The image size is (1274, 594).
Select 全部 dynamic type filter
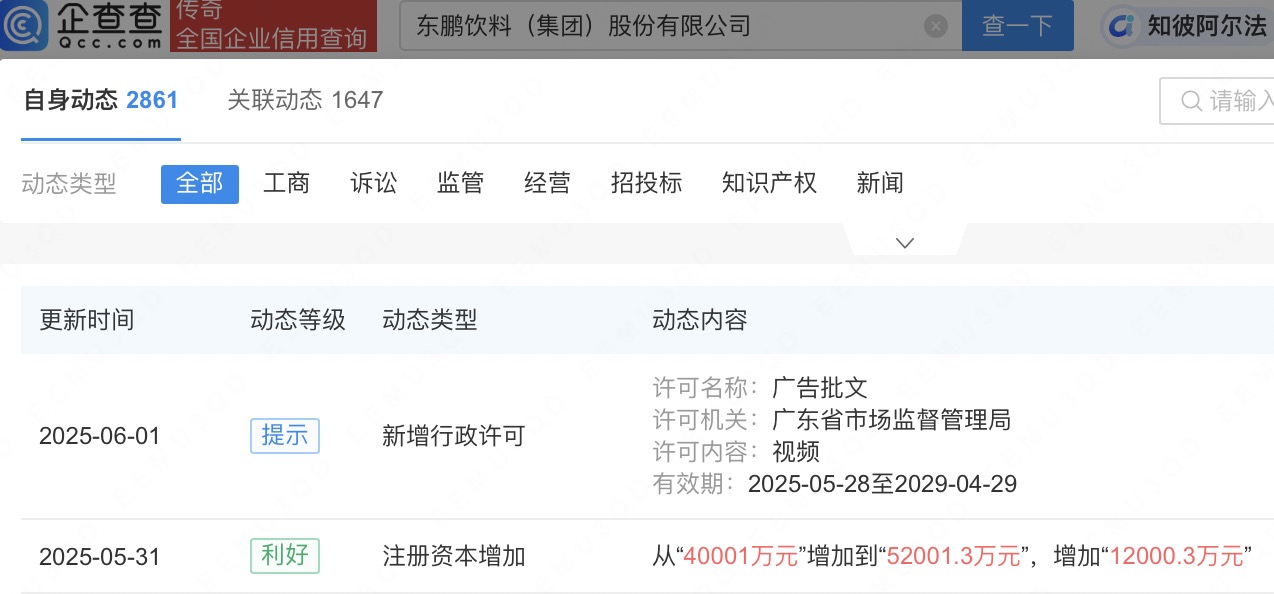coord(200,184)
